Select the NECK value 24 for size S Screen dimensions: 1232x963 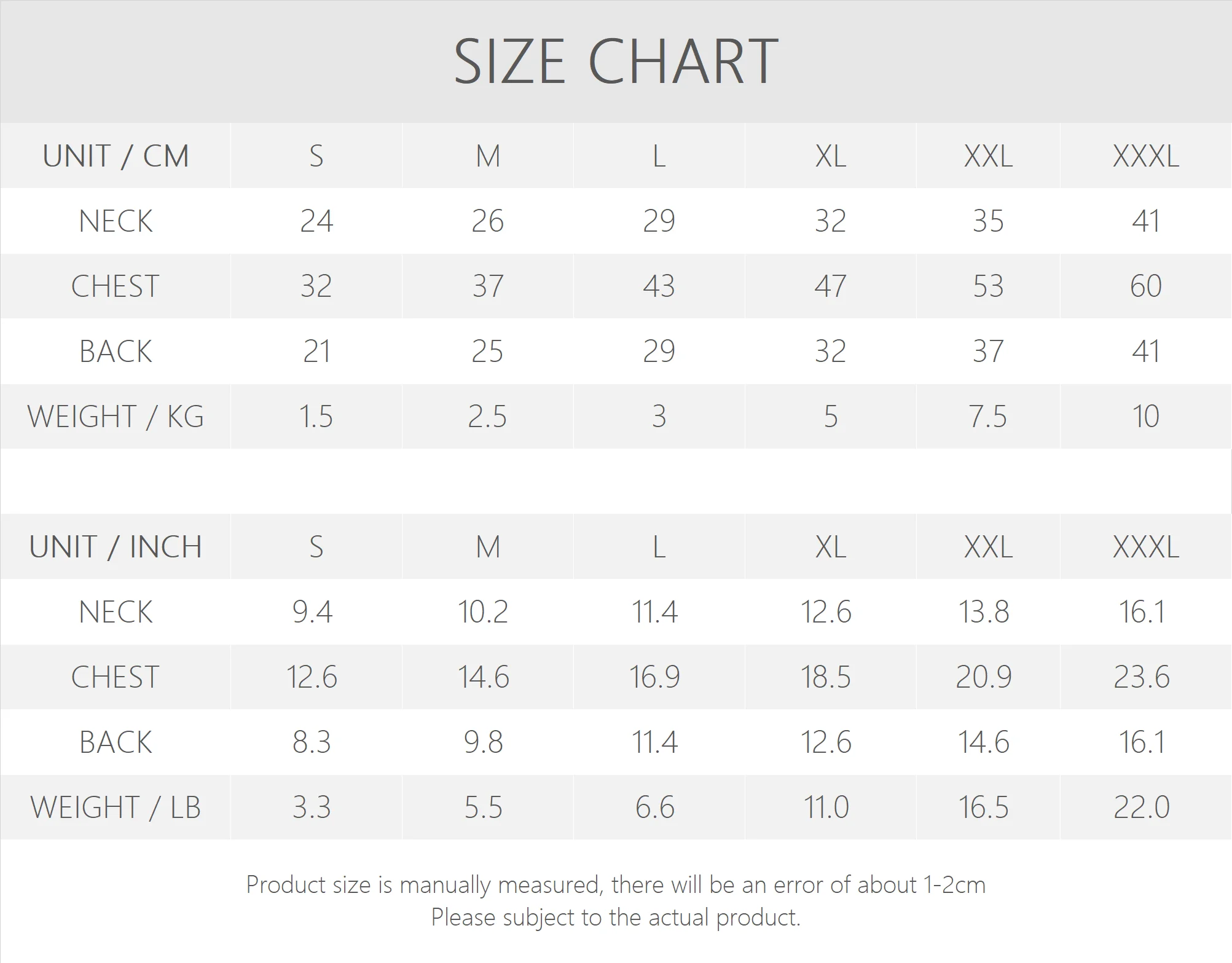tap(316, 221)
